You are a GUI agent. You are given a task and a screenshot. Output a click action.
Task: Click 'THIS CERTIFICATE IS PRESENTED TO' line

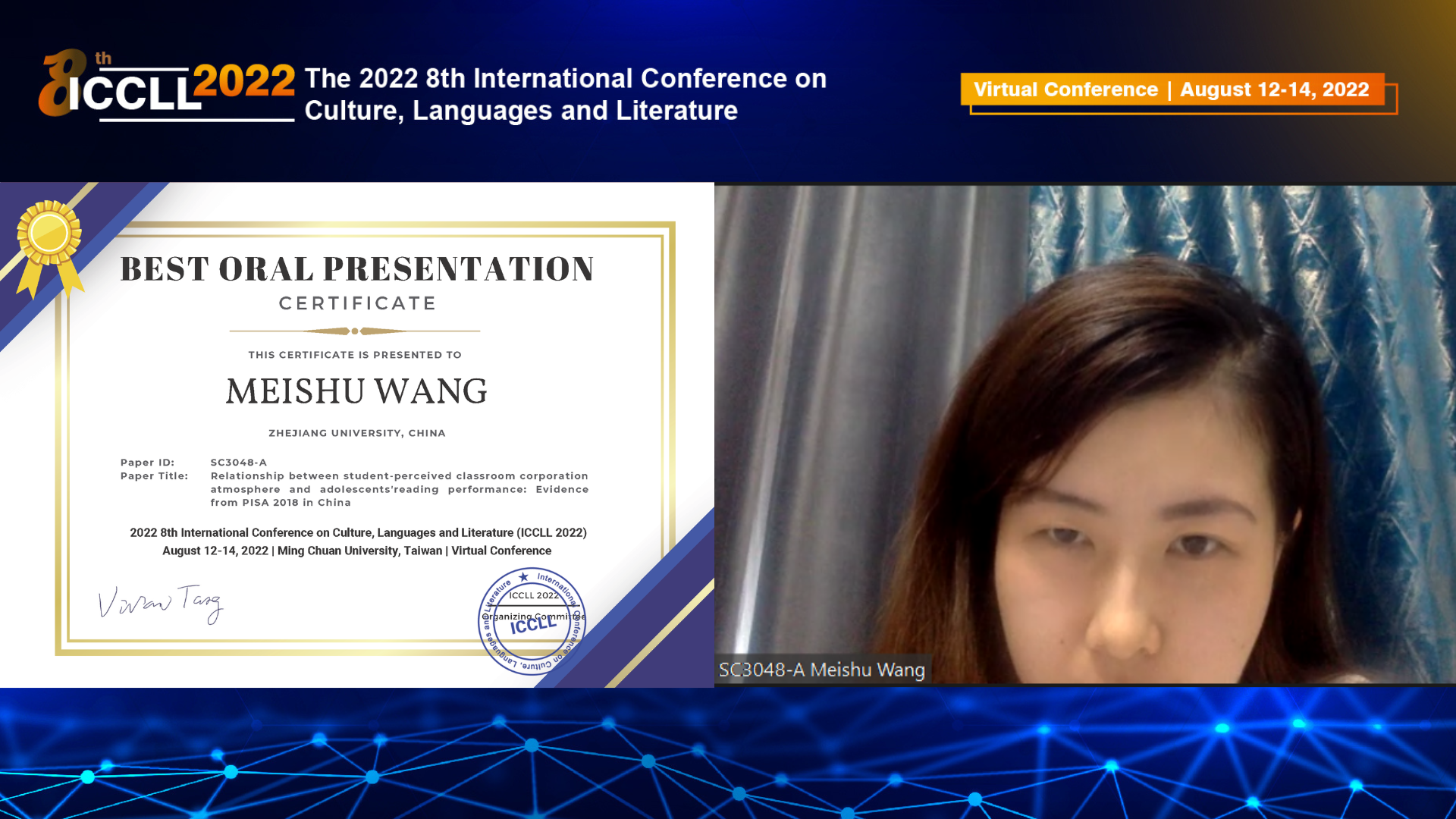pos(355,355)
